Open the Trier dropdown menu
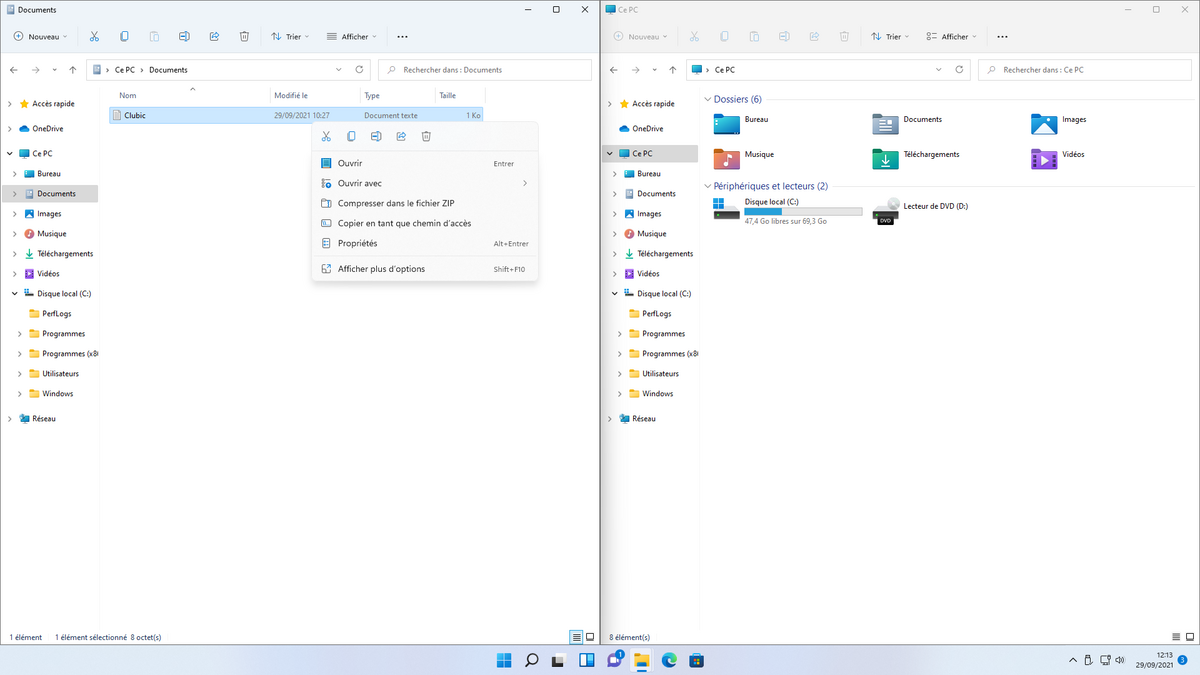The width and height of the screenshot is (1200, 675). coord(289,36)
